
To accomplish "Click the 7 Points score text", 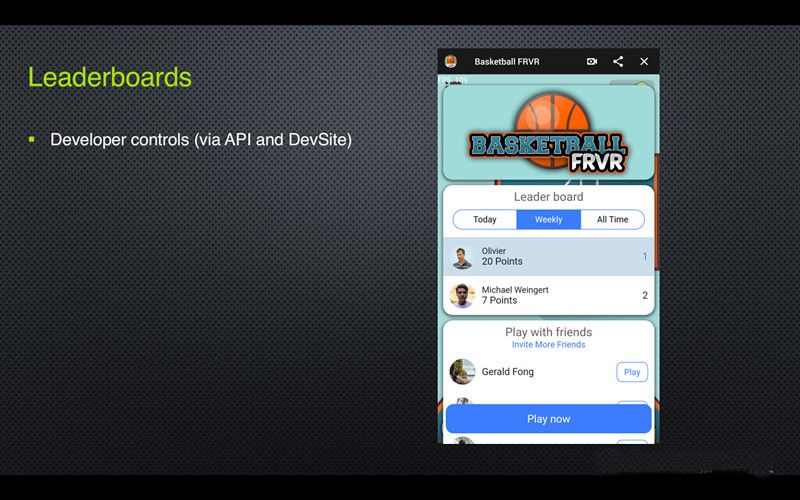I will [499, 301].
